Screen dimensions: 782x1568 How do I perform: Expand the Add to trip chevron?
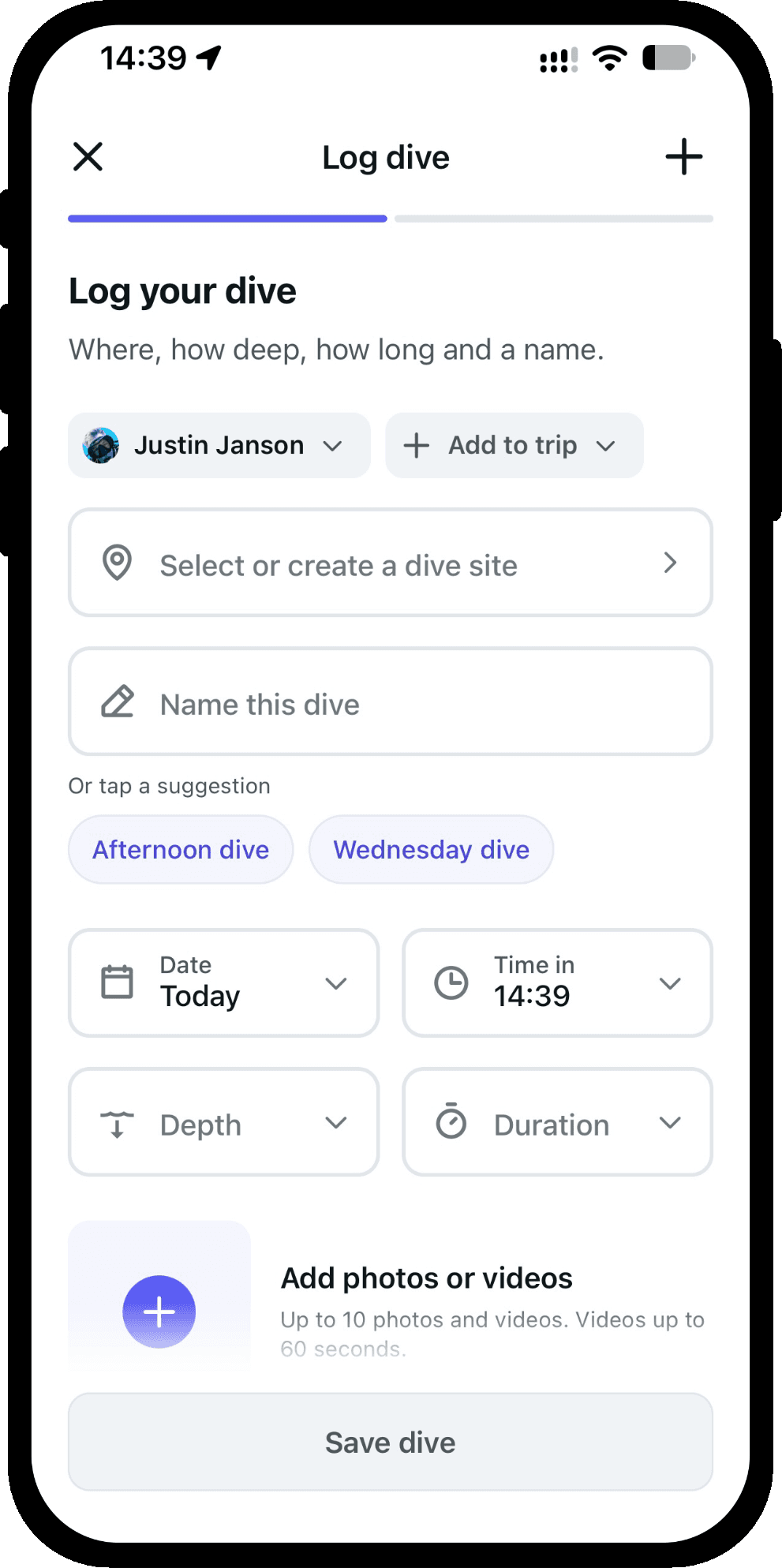(x=605, y=446)
